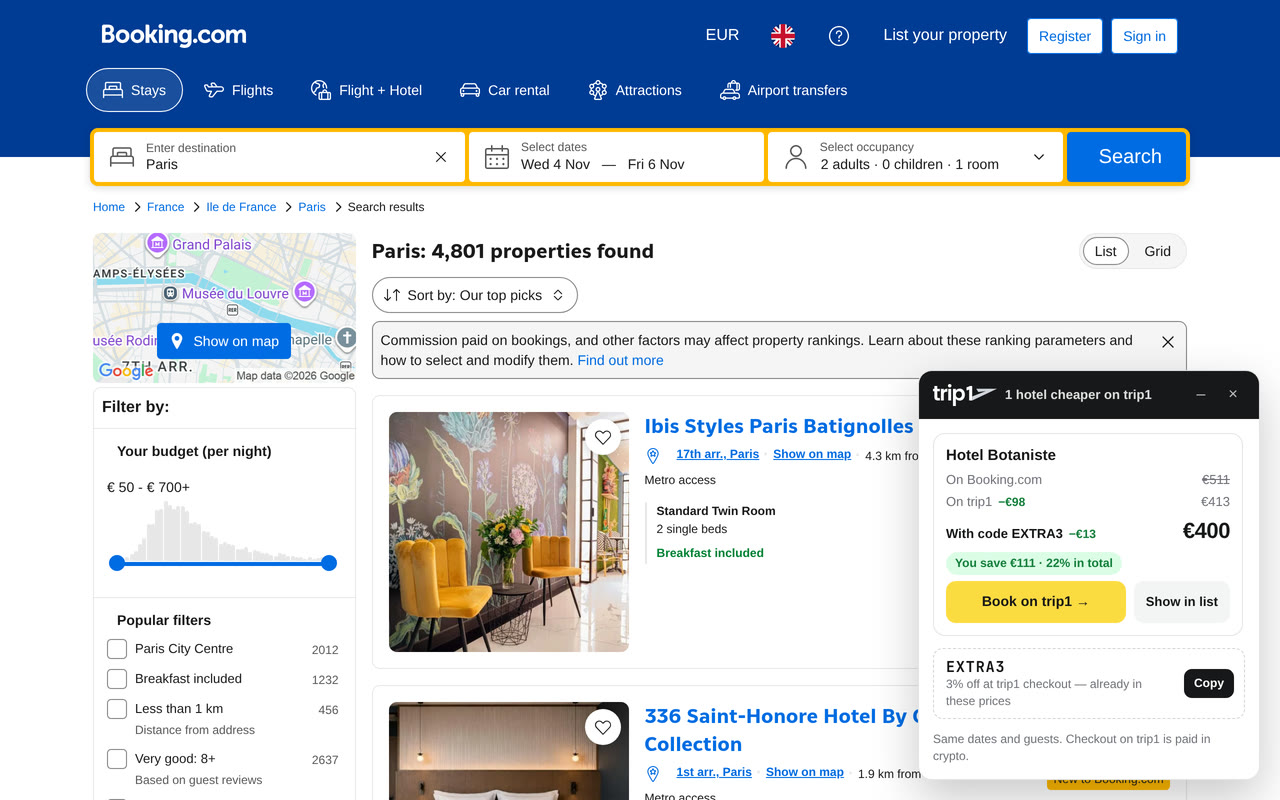This screenshot has width=1280, height=800.
Task: Click the Enter destination input field
Action: [279, 157]
